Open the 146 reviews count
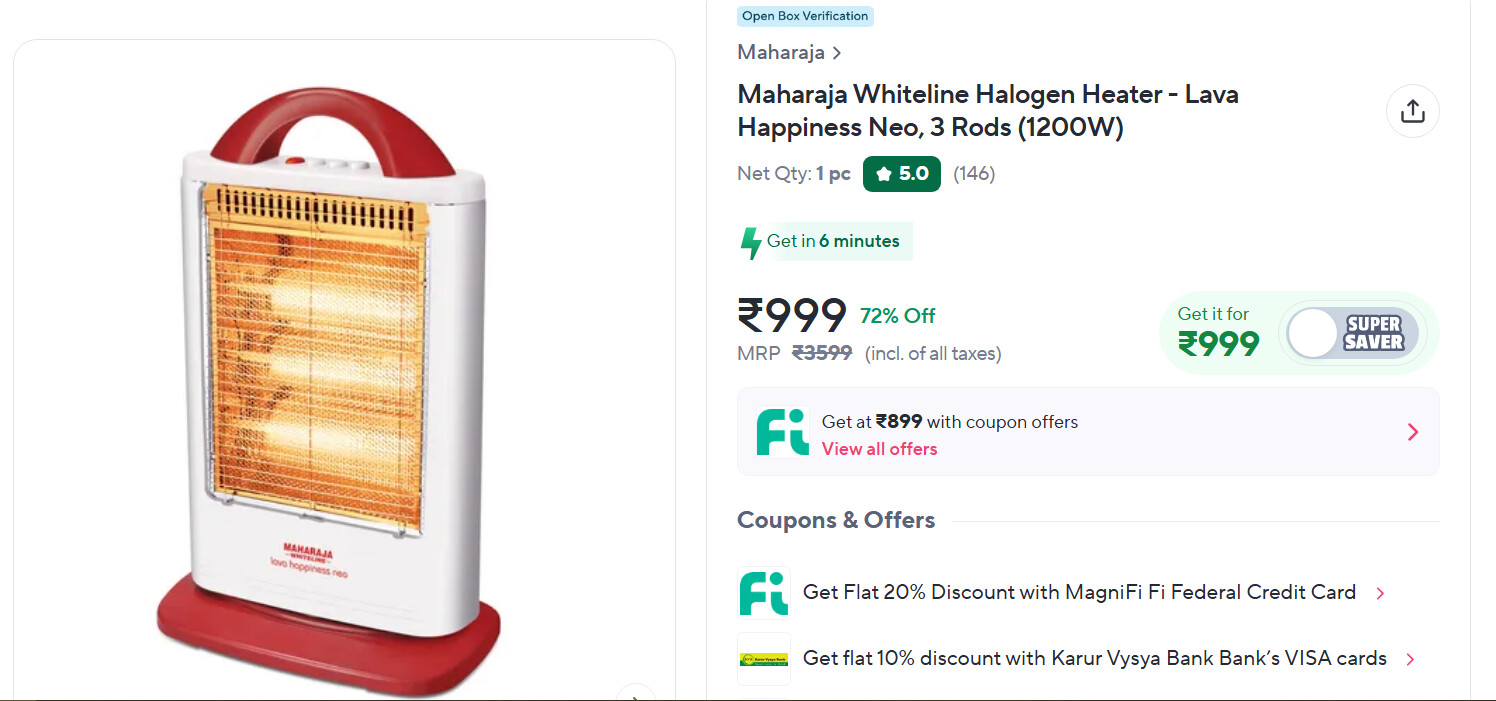This screenshot has height=701, width=1496. (x=973, y=174)
